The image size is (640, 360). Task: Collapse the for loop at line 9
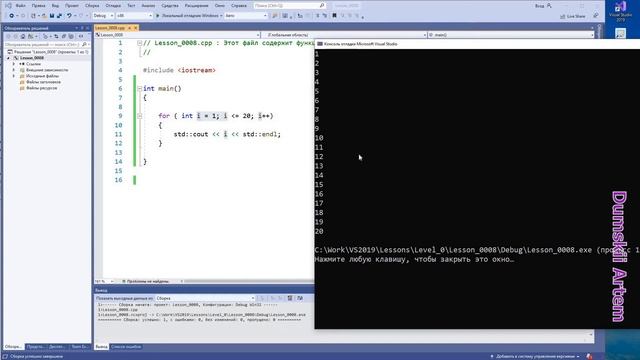140,116
